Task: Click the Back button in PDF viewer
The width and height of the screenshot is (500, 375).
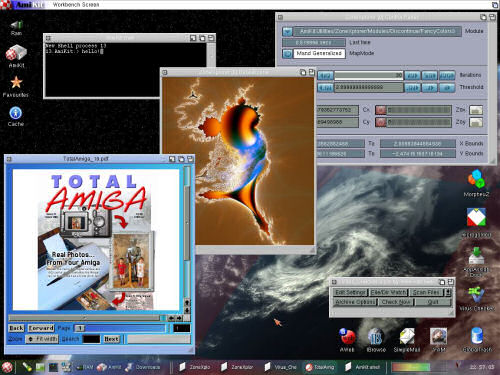Action: coord(16,328)
